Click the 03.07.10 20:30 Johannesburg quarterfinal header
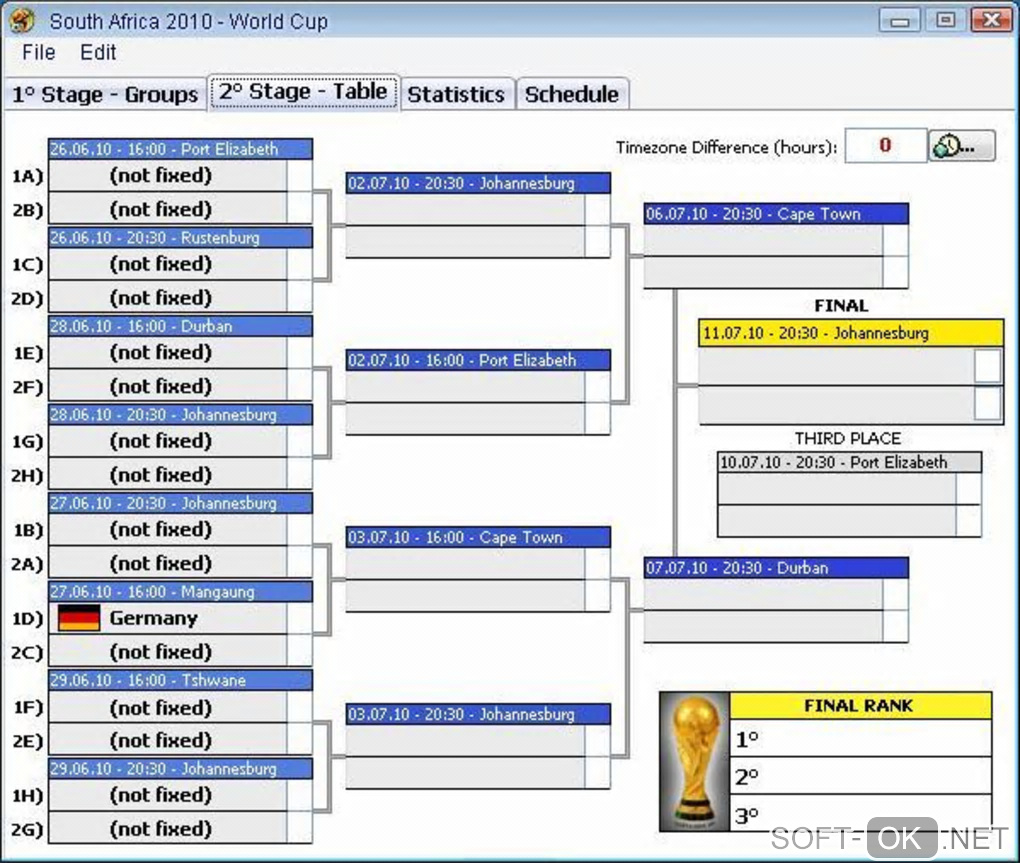Screen dimensions: 1020x863 click(x=478, y=713)
